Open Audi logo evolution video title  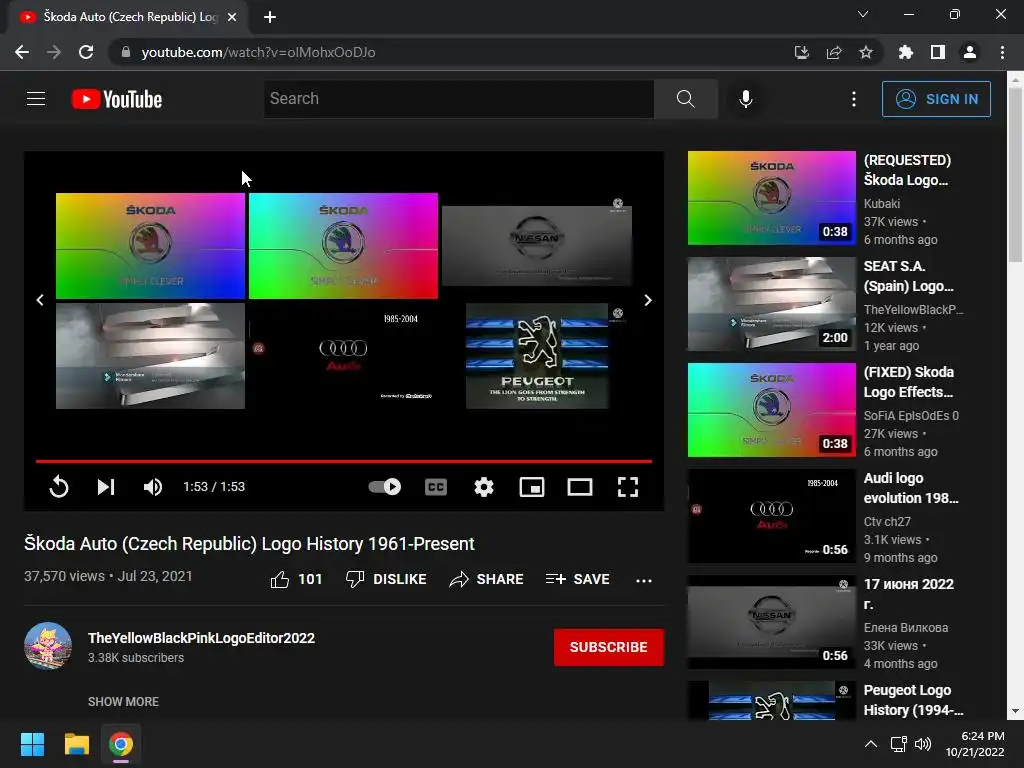pyautogui.click(x=911, y=488)
